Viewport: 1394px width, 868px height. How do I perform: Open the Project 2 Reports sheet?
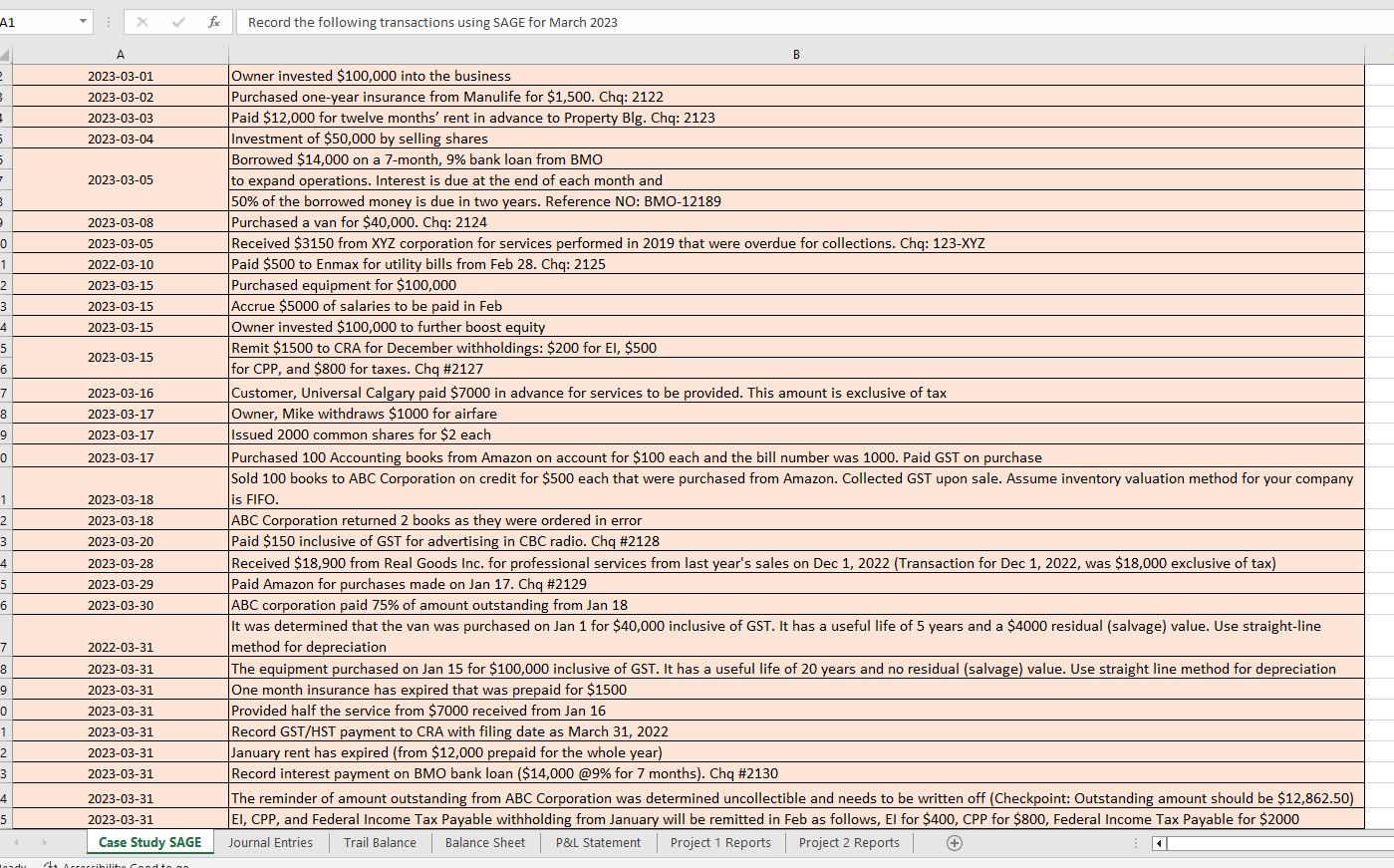tap(848, 843)
